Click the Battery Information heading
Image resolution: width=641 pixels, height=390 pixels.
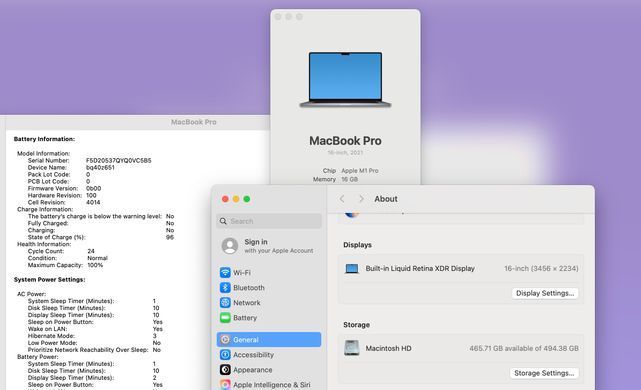tap(44, 139)
